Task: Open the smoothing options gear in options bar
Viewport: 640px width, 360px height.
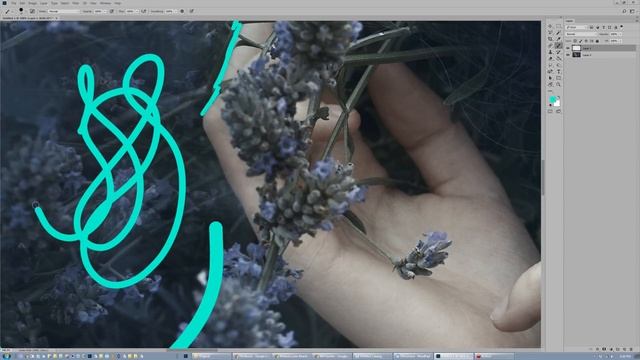Action: [182, 11]
